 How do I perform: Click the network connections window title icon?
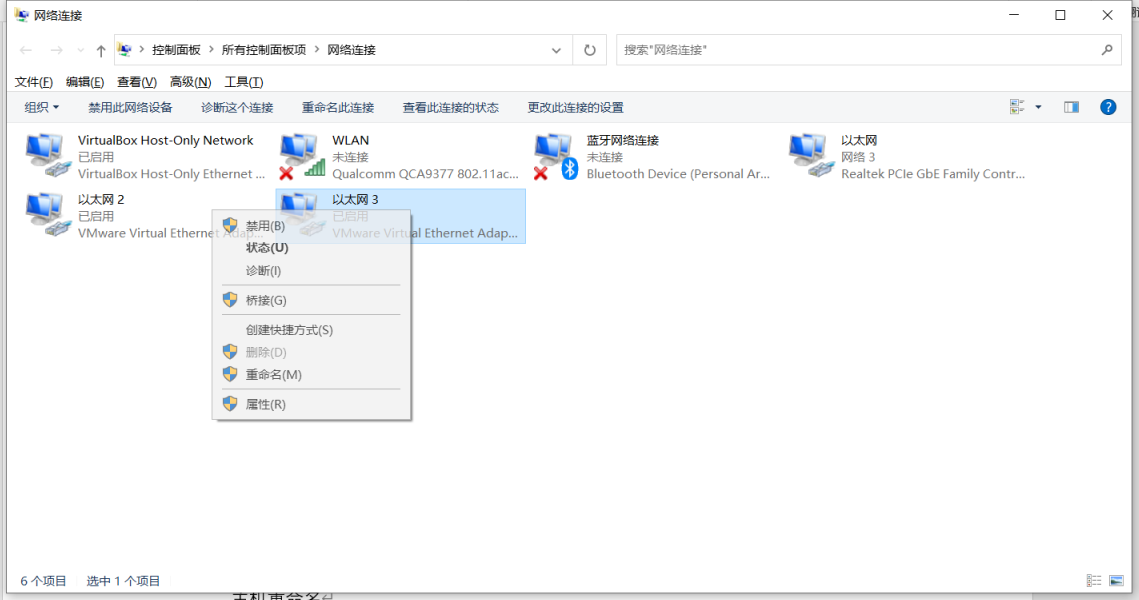[x=21, y=15]
